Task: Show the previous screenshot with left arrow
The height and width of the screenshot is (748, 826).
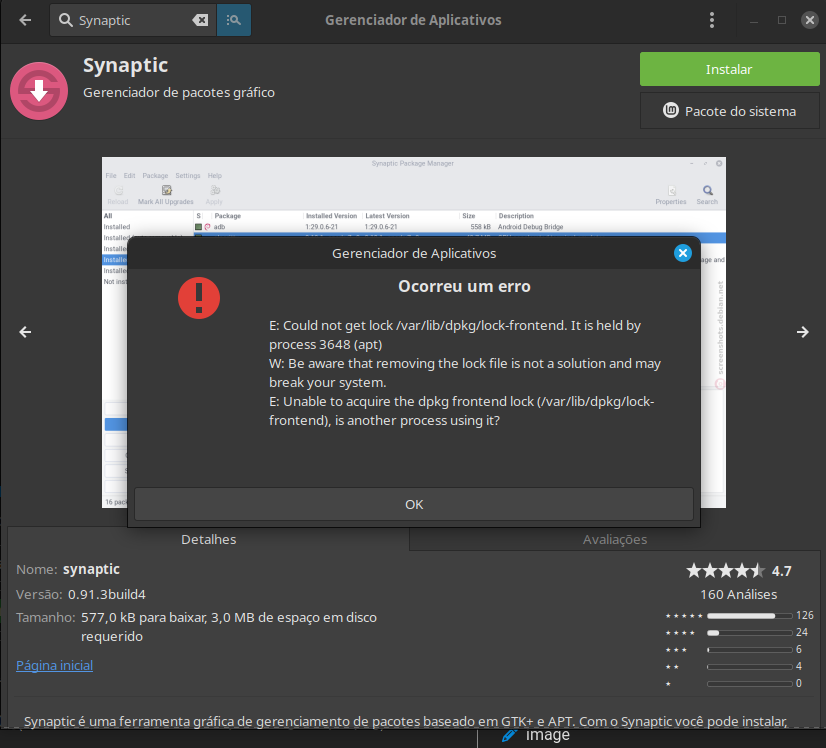Action: 26,333
